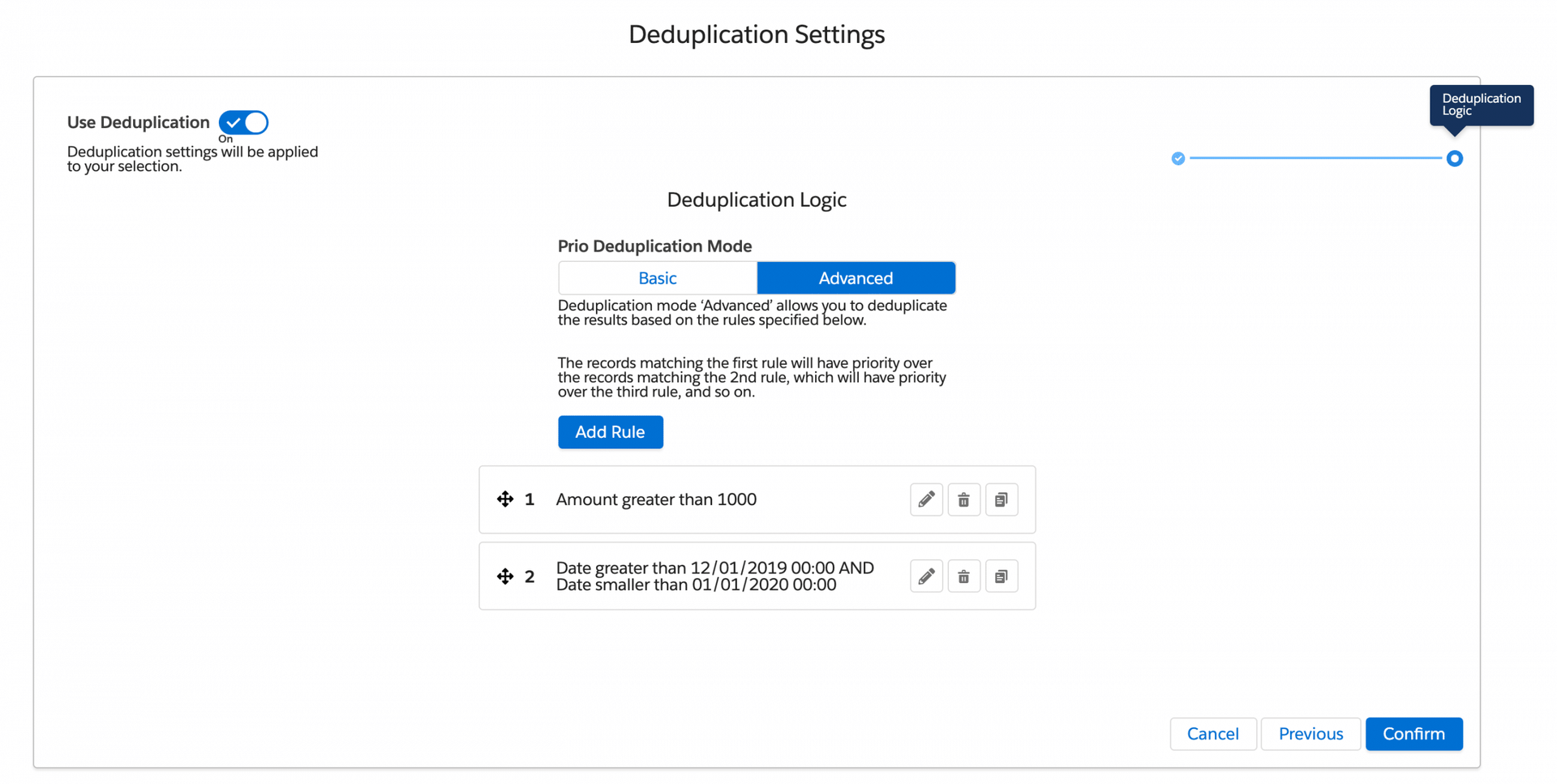Click the Add Rule button

click(x=610, y=432)
